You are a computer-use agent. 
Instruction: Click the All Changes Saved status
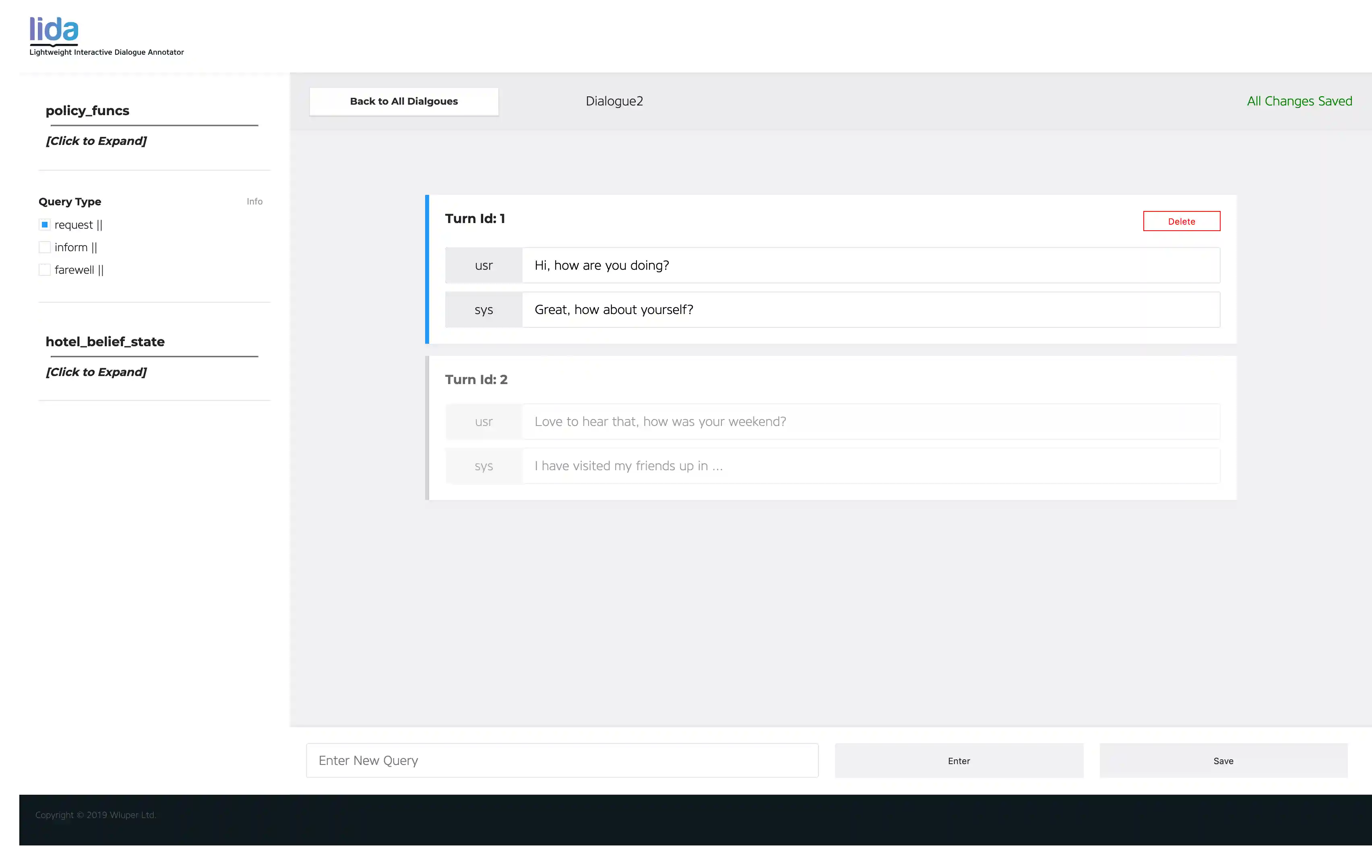pos(1300,101)
